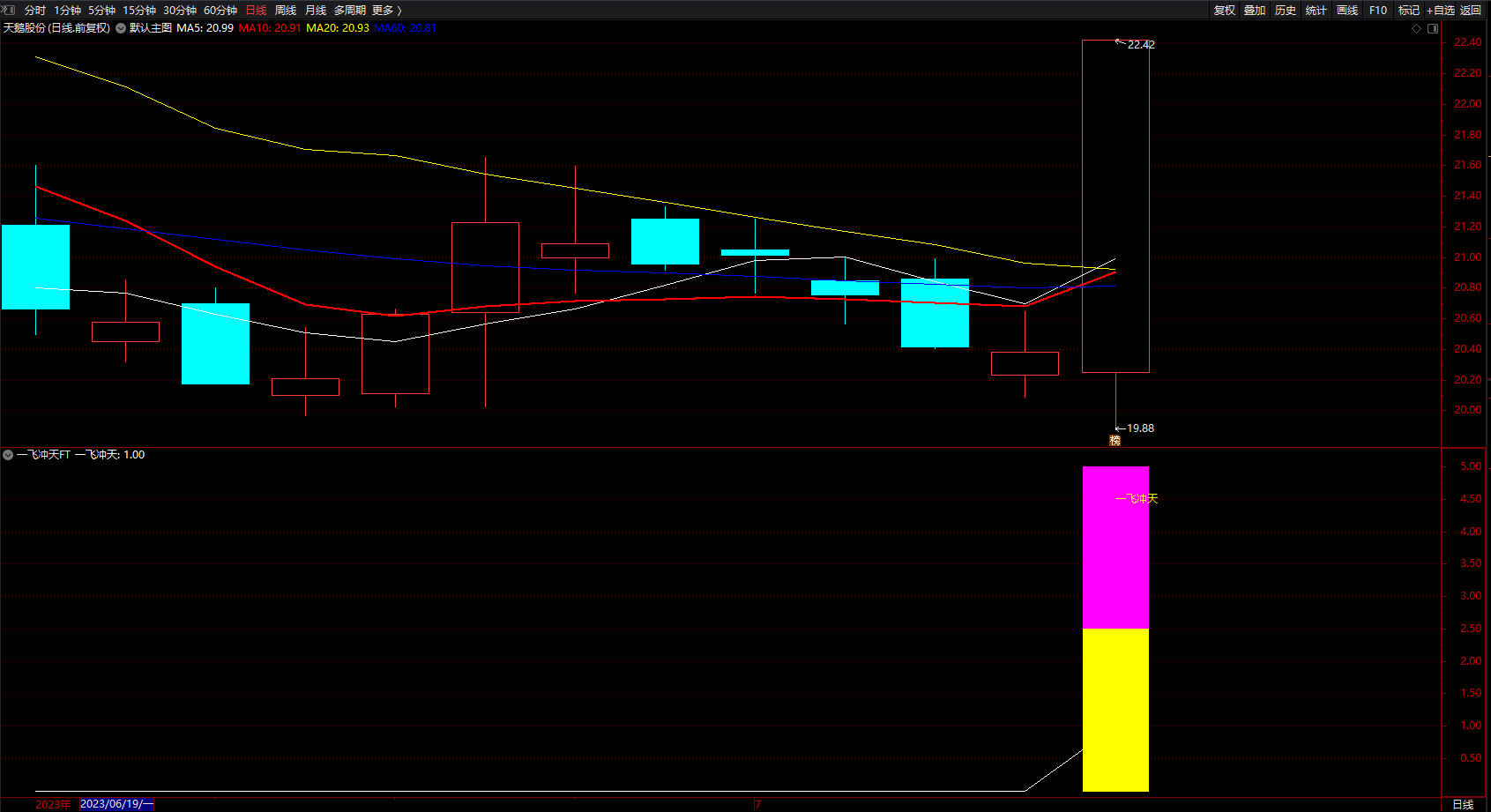Open the 默认主图 indicator dropdown arrow
Viewport: 1491px width, 812px height.
pyautogui.click(x=121, y=28)
